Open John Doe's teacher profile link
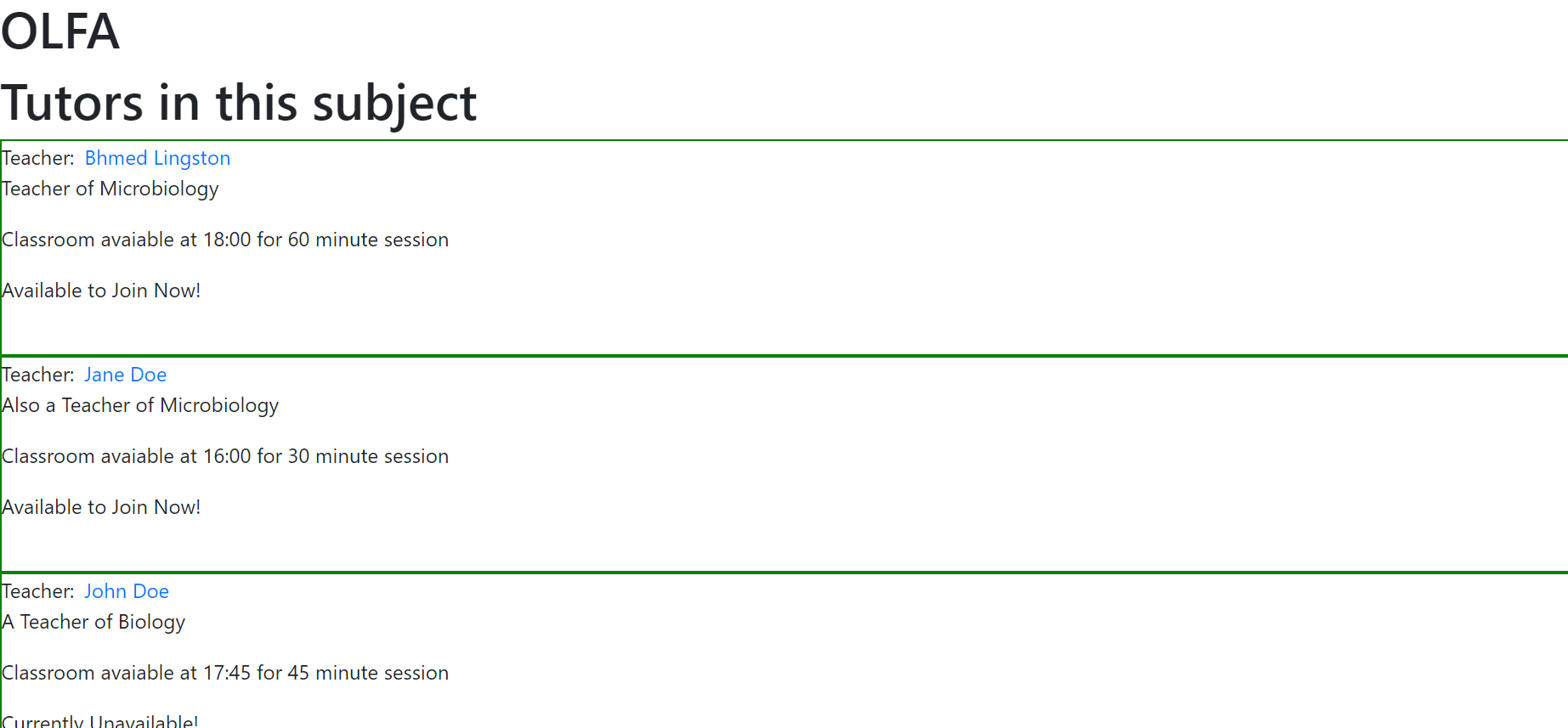The image size is (1568, 728). pyautogui.click(x=127, y=591)
